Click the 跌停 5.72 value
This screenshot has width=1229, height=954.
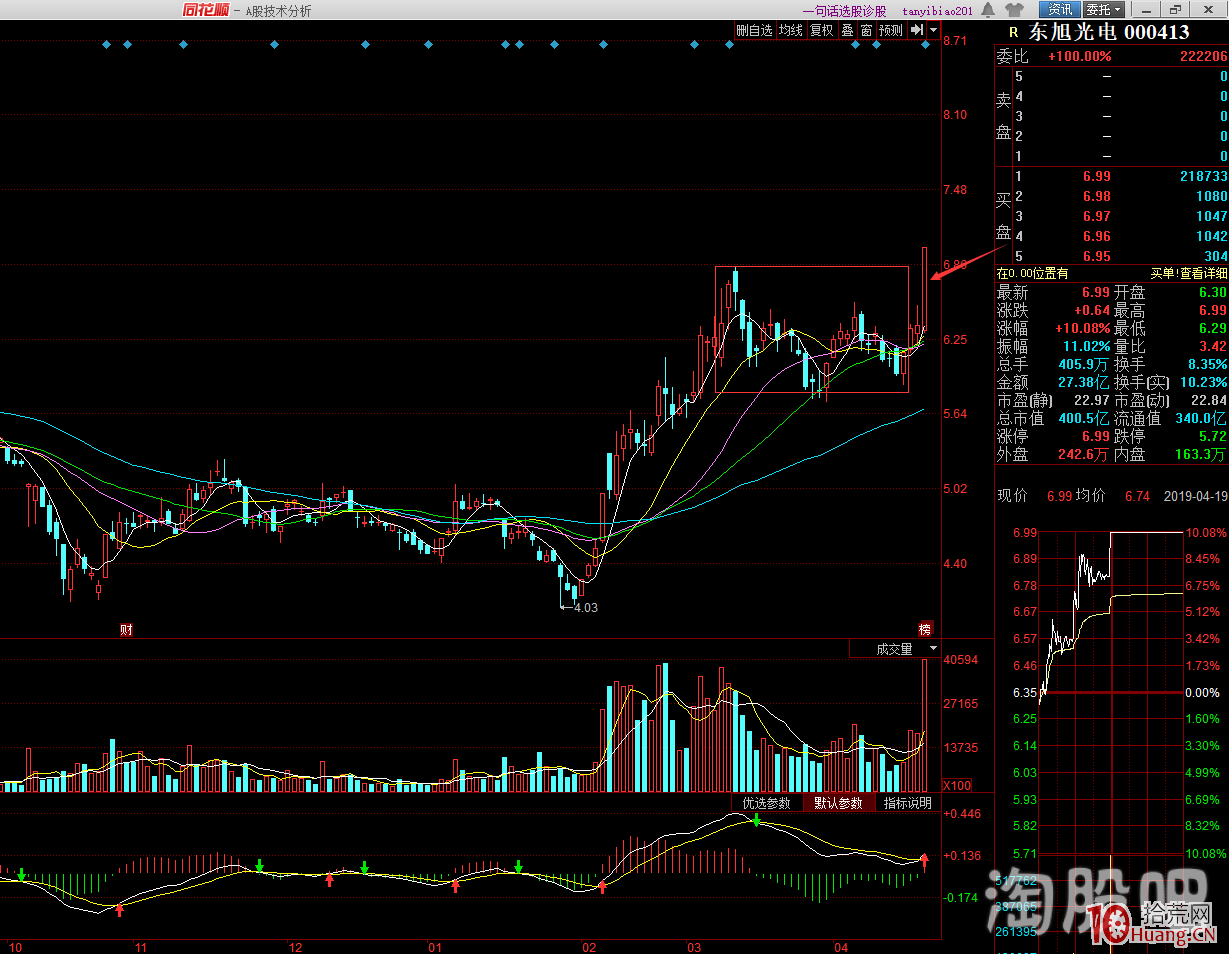pyautogui.click(x=1213, y=437)
